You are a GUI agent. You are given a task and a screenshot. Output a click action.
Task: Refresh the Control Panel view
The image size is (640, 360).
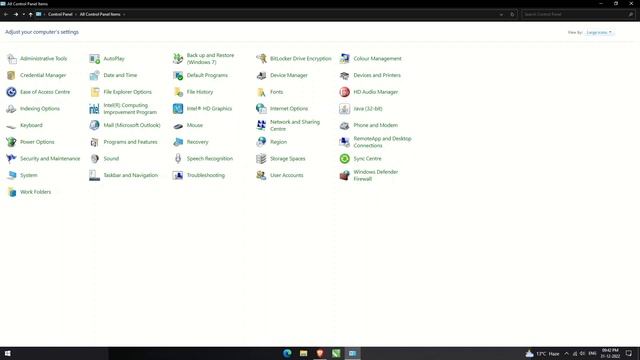pyautogui.click(x=512, y=14)
